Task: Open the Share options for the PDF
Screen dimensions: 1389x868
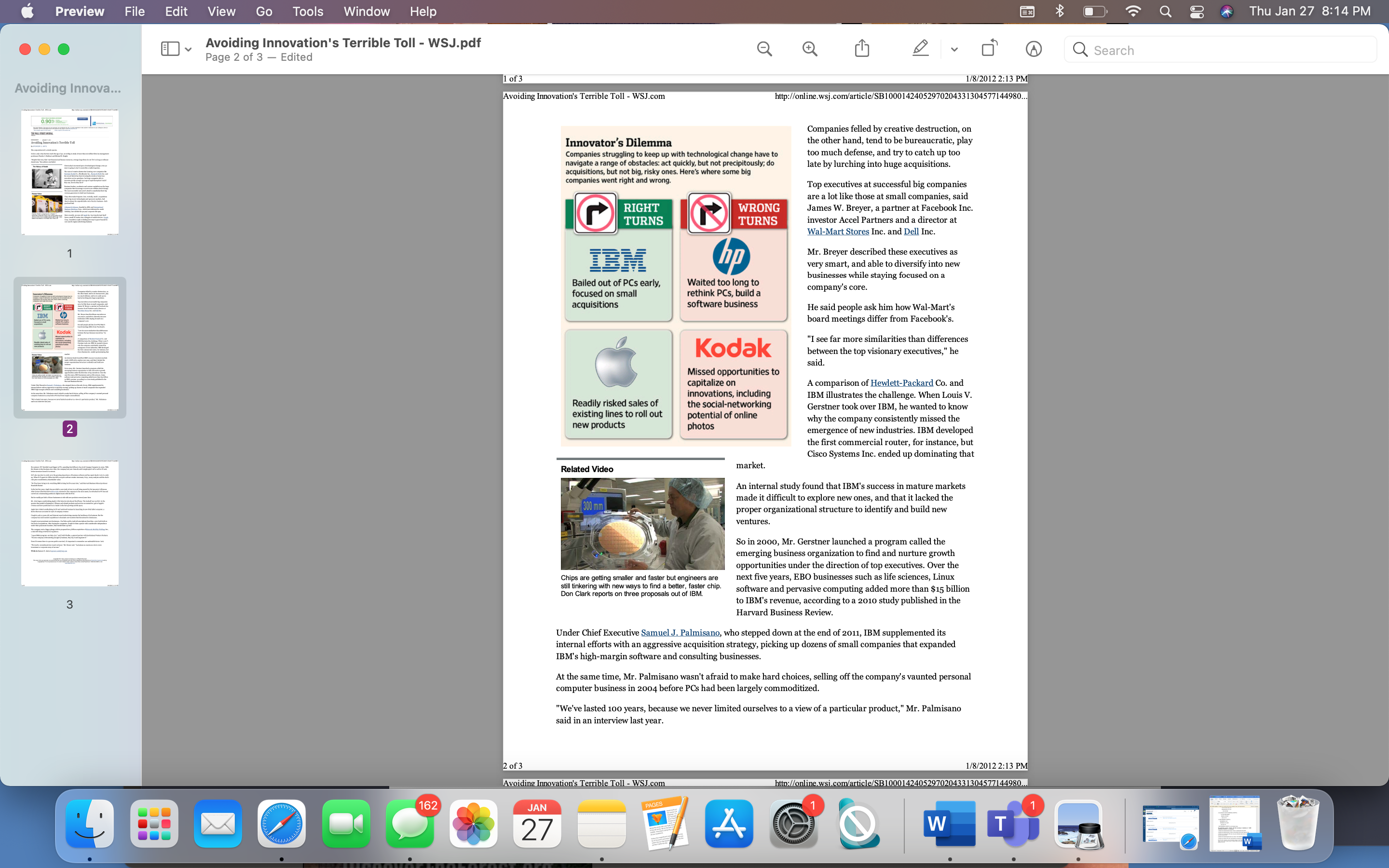Action: point(861,49)
